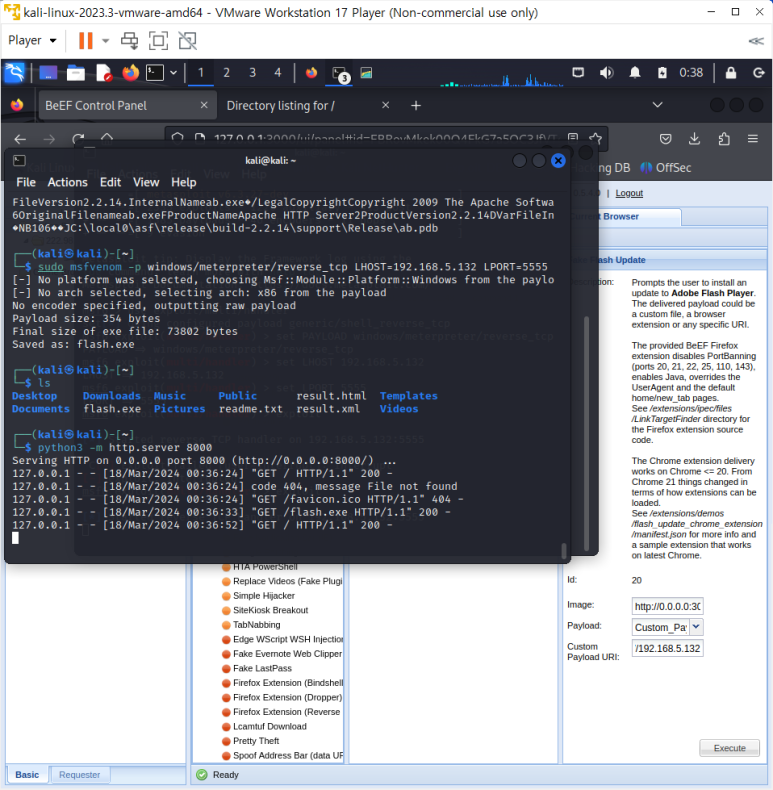The image size is (773, 790).
Task: Open the VMware Player menu
Action: pyautogui.click(x=32, y=40)
